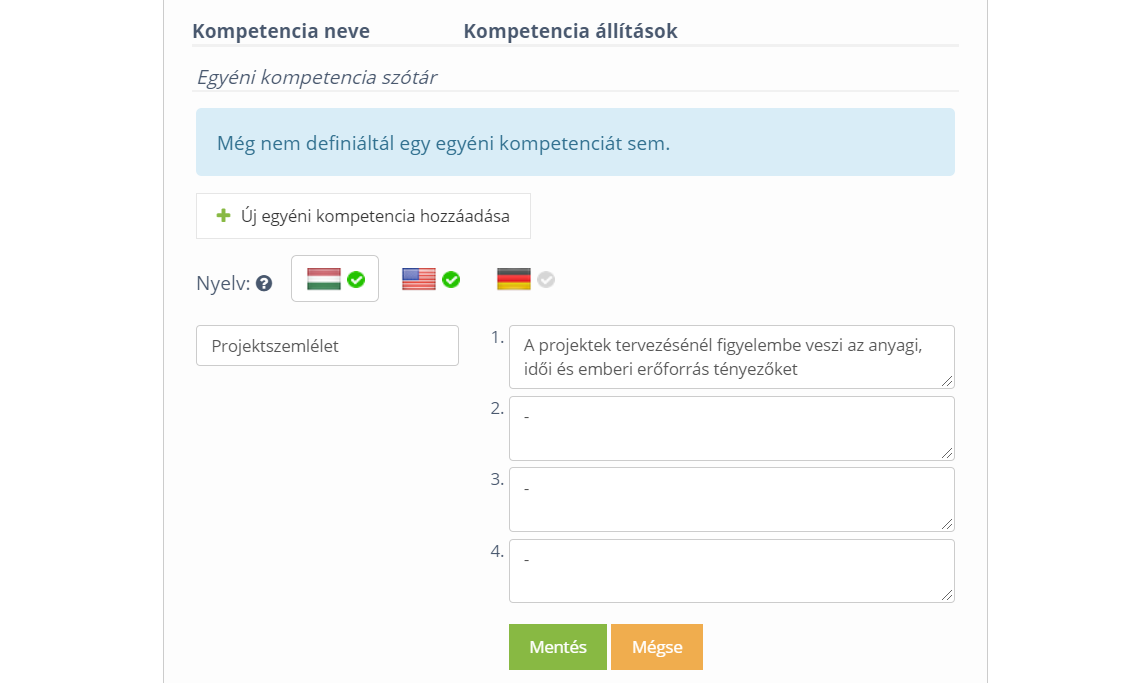The width and height of the screenshot is (1145, 683).
Task: Click green checkmark beside the US flag
Action: (x=451, y=279)
